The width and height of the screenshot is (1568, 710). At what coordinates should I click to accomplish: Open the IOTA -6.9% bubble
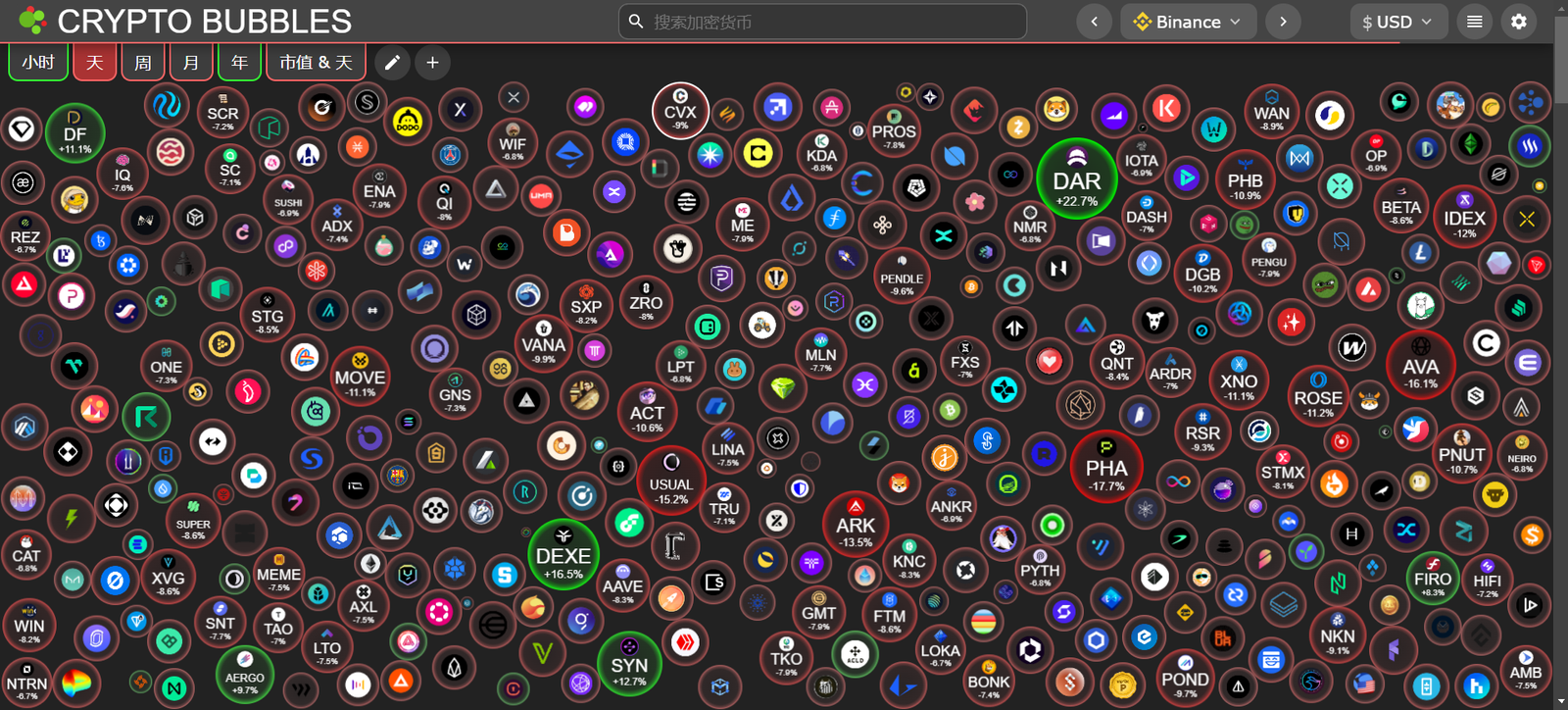1142,160
